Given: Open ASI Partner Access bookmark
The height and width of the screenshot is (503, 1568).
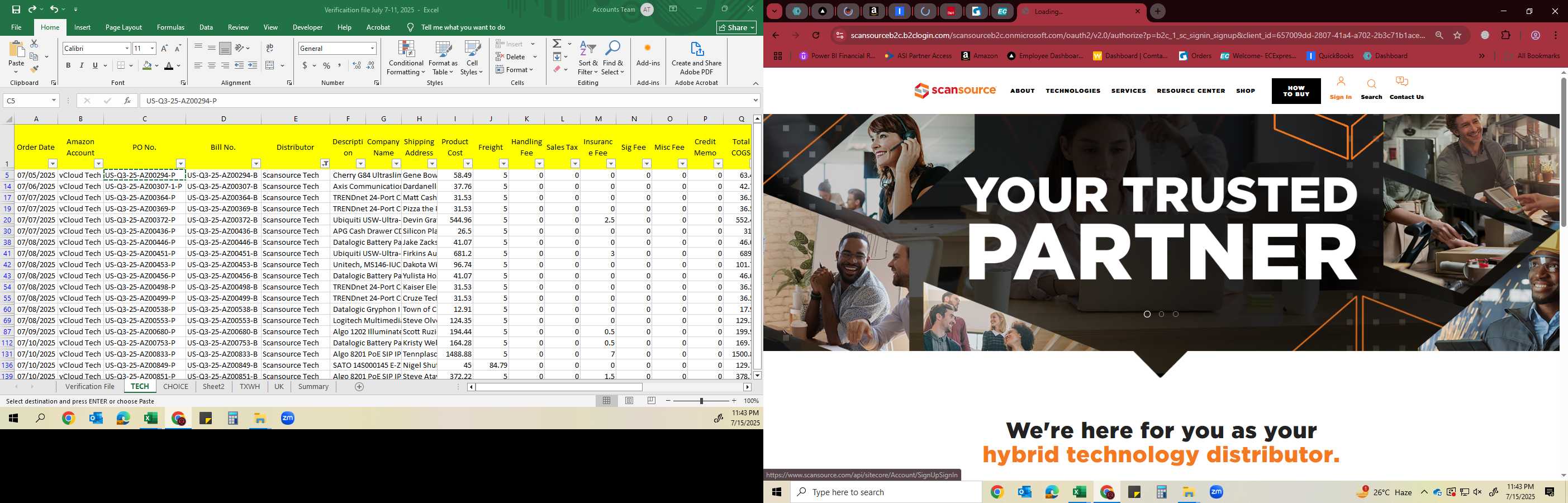Looking at the screenshot, I should click(x=918, y=56).
